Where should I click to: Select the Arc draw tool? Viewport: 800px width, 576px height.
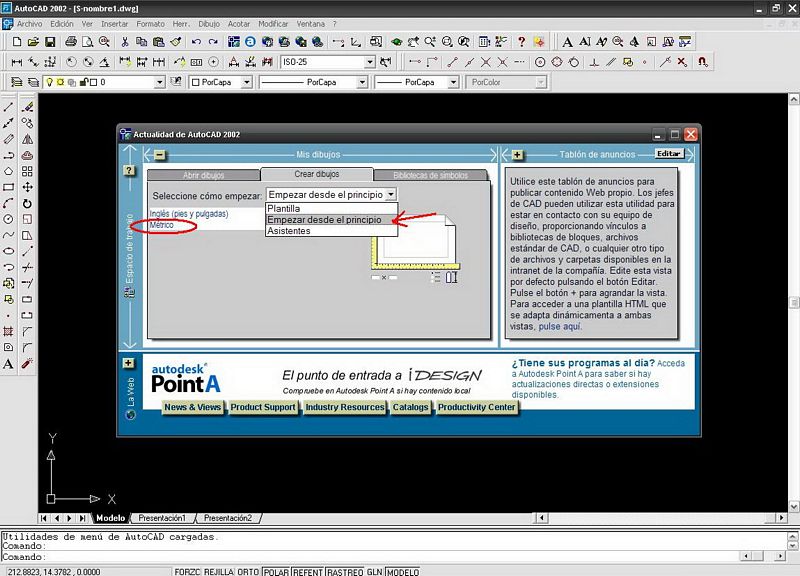pos(9,203)
